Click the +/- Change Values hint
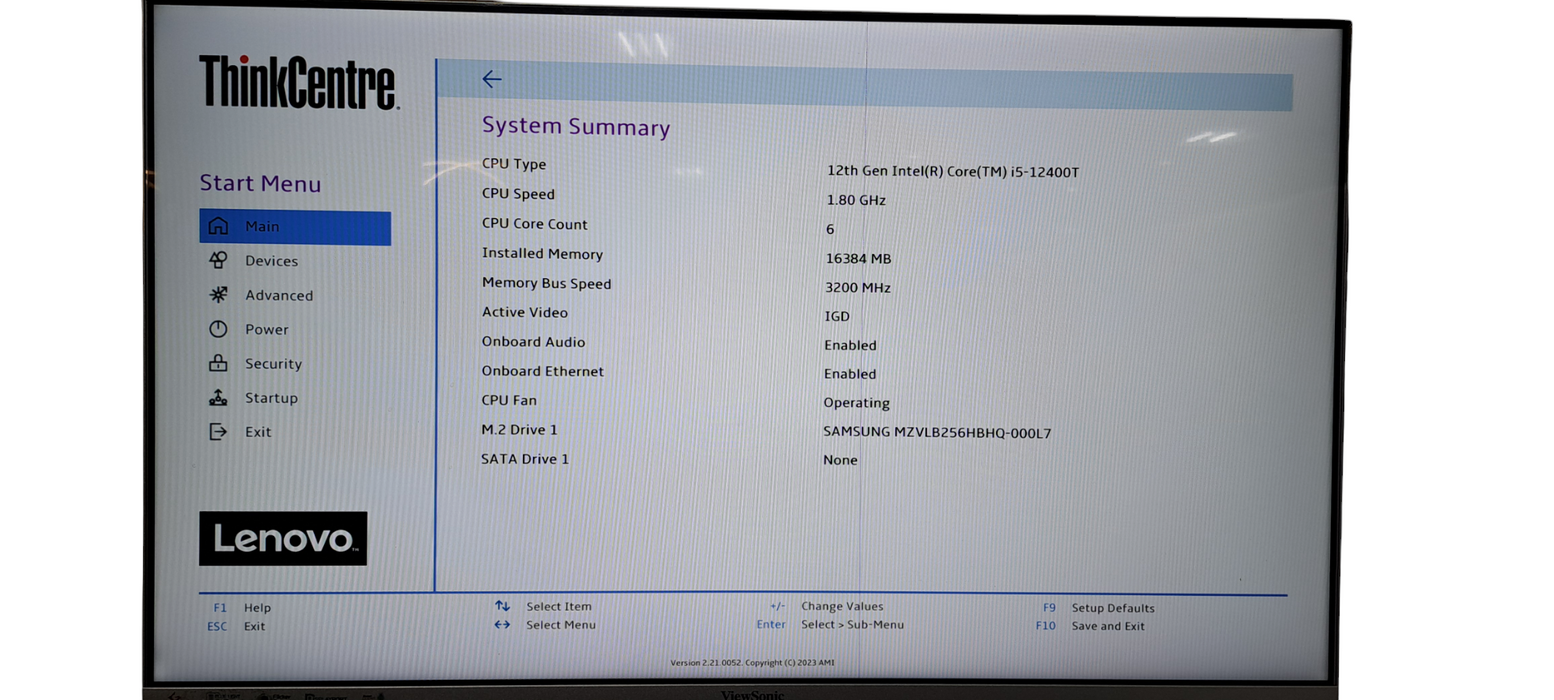The image size is (1554, 700). [826, 606]
